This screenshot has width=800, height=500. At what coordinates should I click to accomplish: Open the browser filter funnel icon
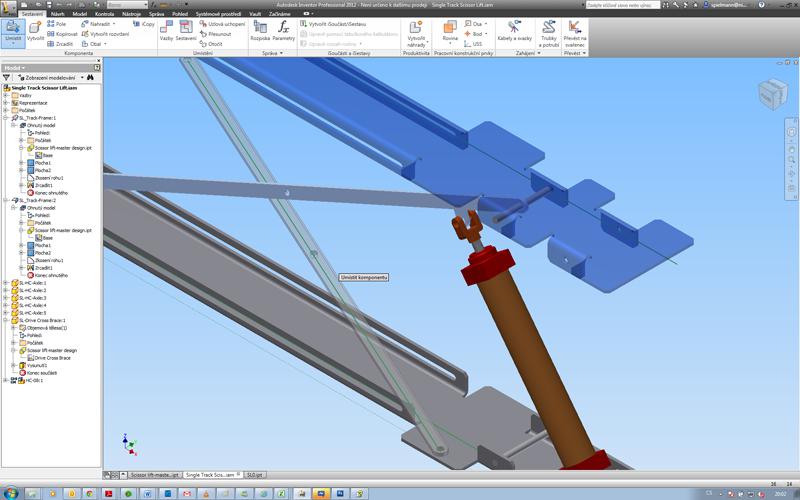(x=8, y=77)
